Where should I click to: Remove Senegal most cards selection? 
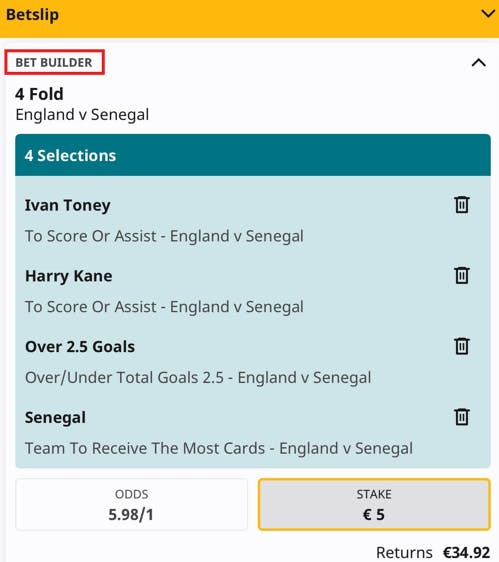tap(462, 417)
